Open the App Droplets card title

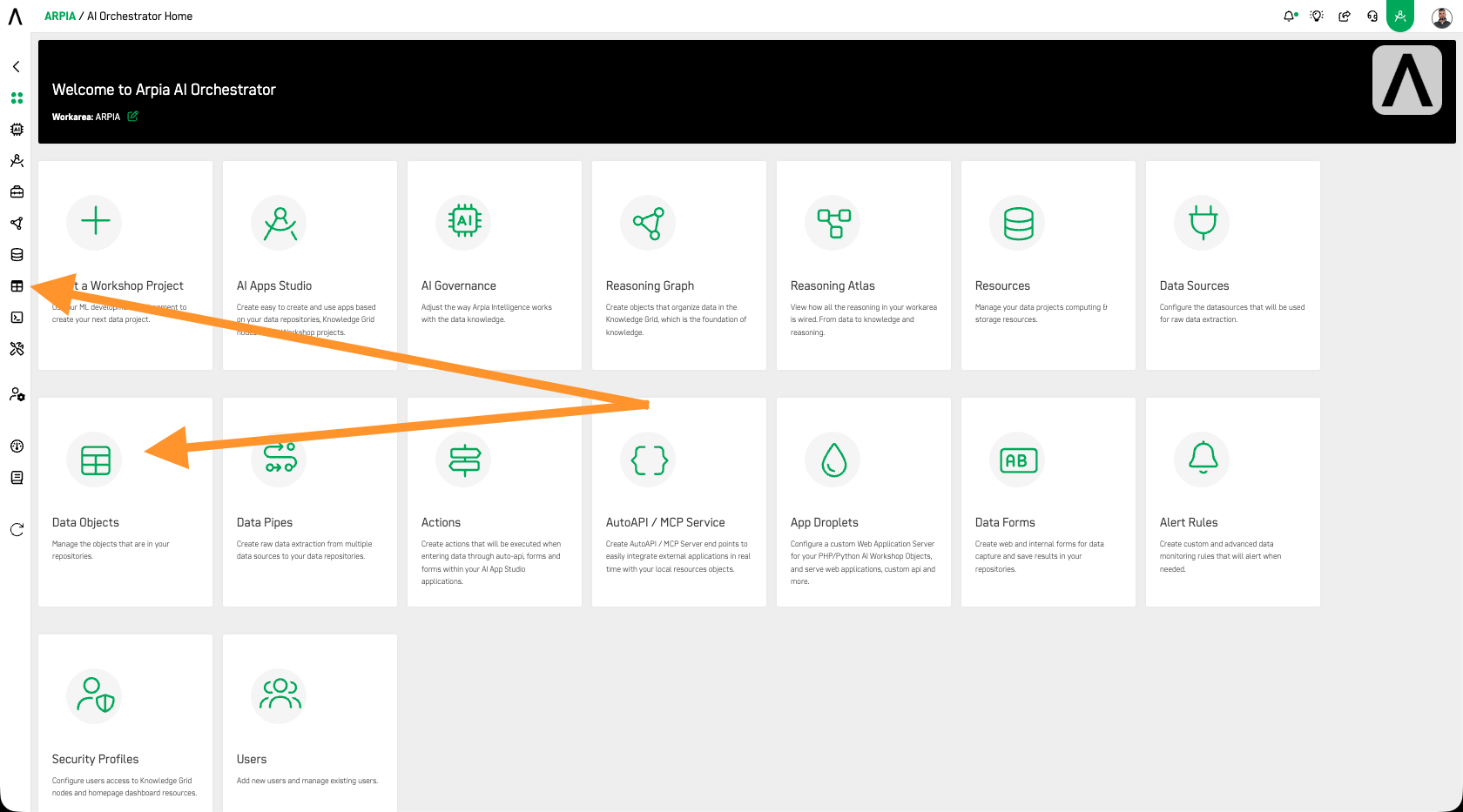(x=825, y=522)
